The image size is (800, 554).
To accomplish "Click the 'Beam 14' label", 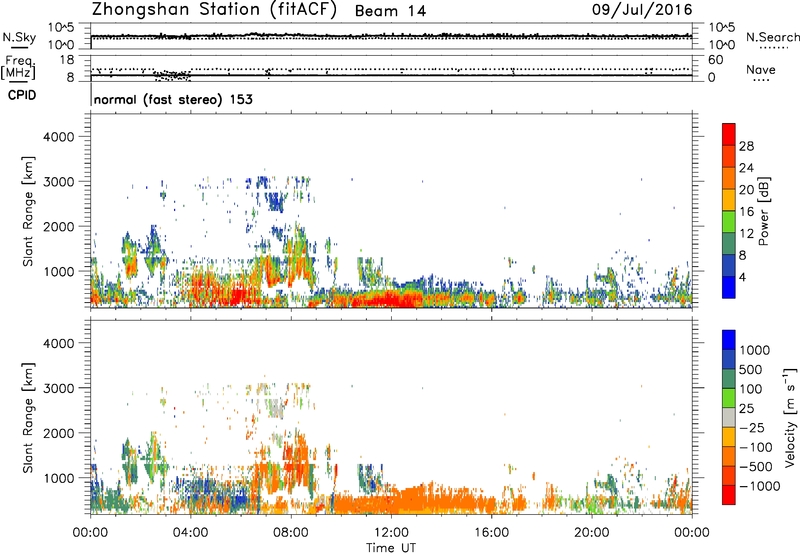I will click(x=390, y=11).
